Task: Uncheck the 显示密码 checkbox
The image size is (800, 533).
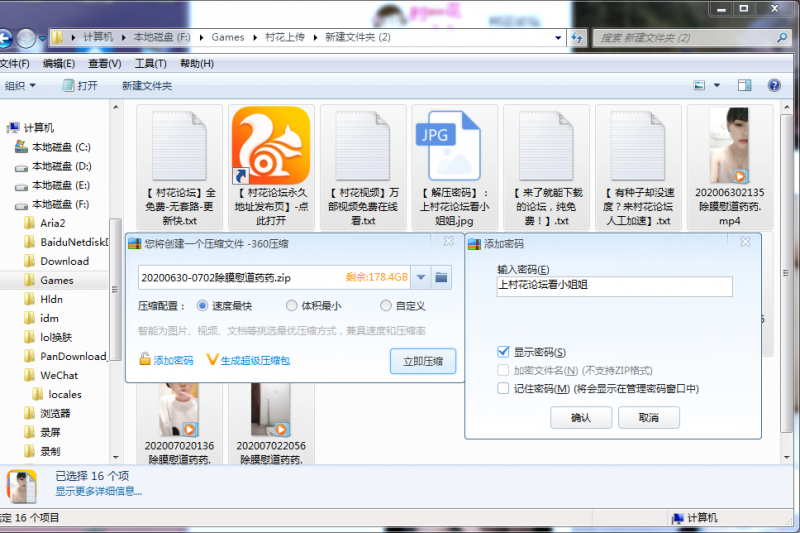Action: pyautogui.click(x=503, y=352)
